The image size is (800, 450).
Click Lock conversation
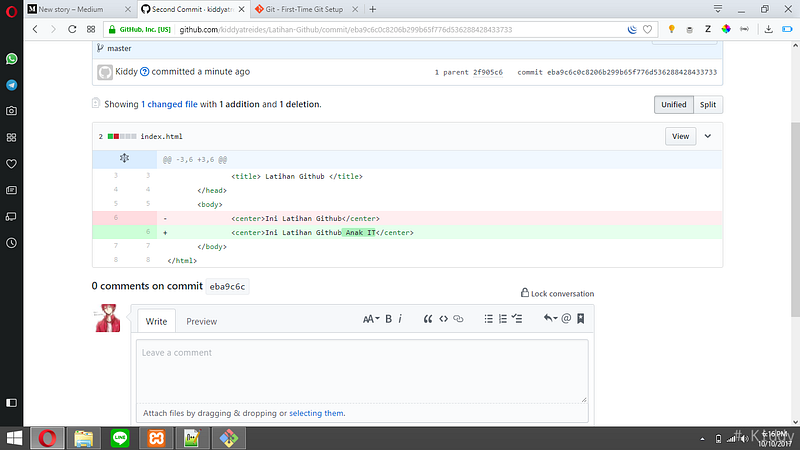[557, 293]
